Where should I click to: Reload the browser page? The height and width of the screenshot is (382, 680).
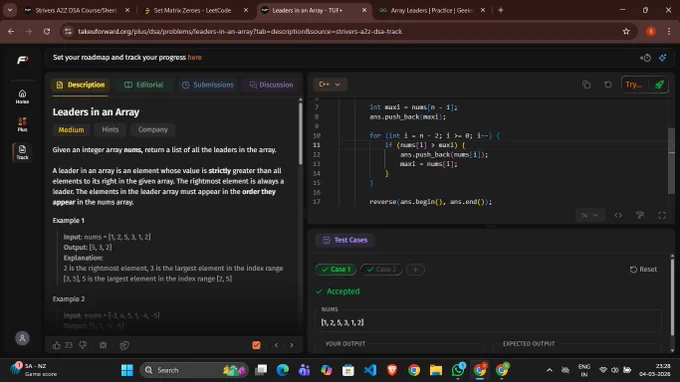tap(47, 31)
